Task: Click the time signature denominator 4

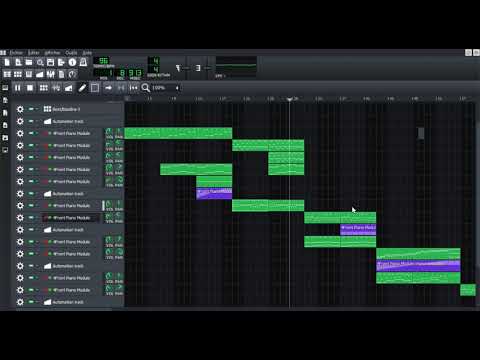Action: pyautogui.click(x=154, y=69)
